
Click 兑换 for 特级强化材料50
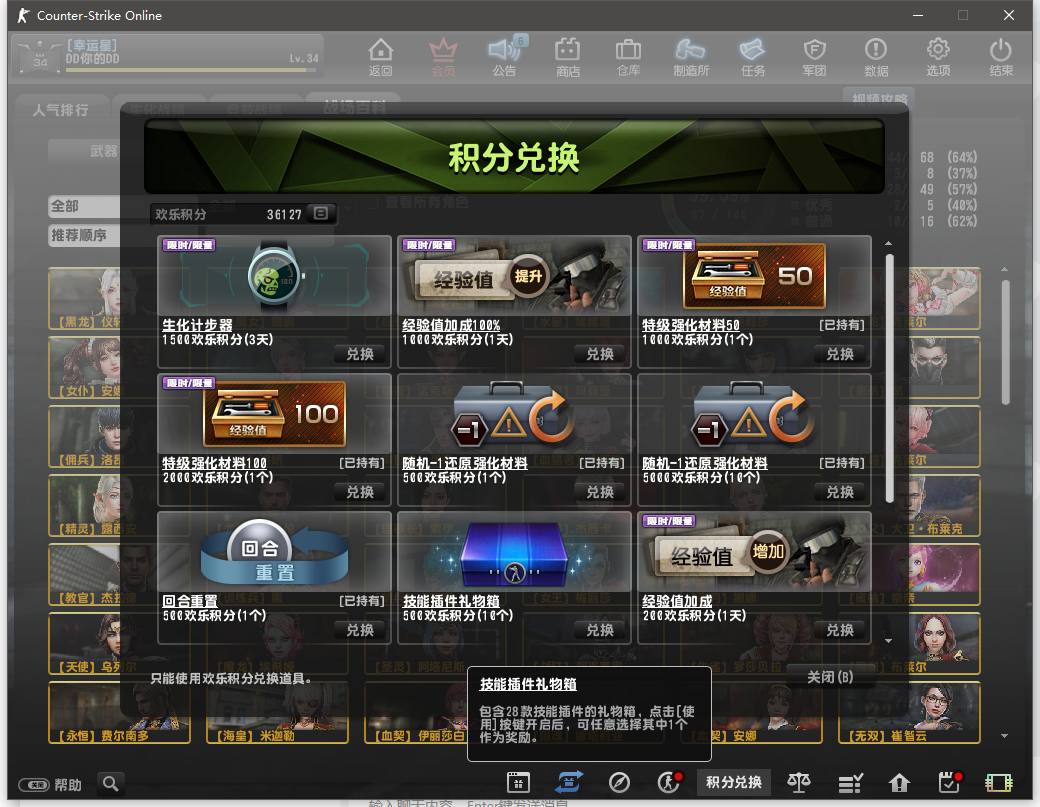[840, 354]
